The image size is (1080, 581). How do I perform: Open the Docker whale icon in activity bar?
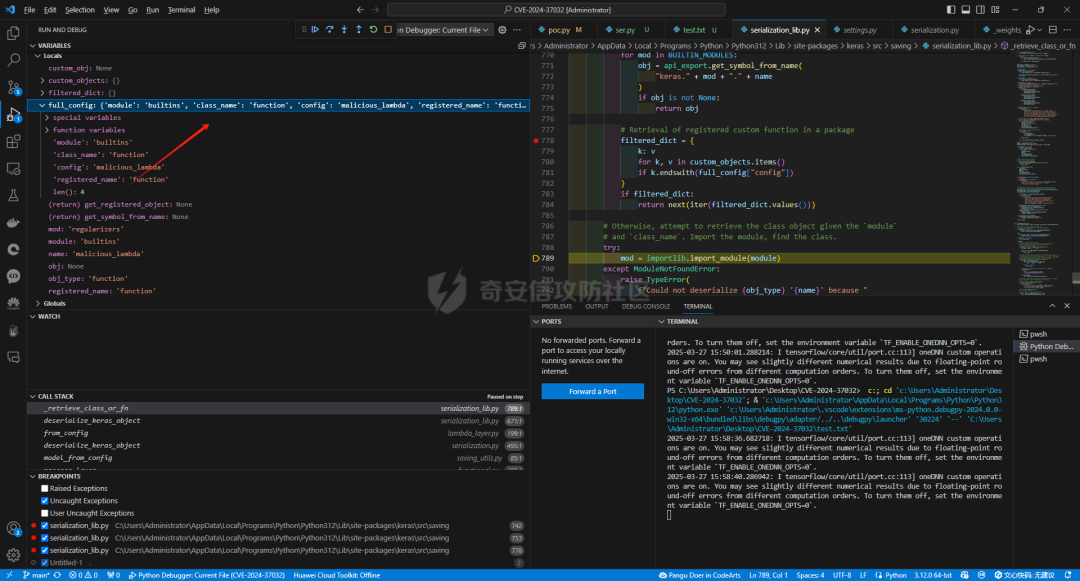click(x=13, y=222)
